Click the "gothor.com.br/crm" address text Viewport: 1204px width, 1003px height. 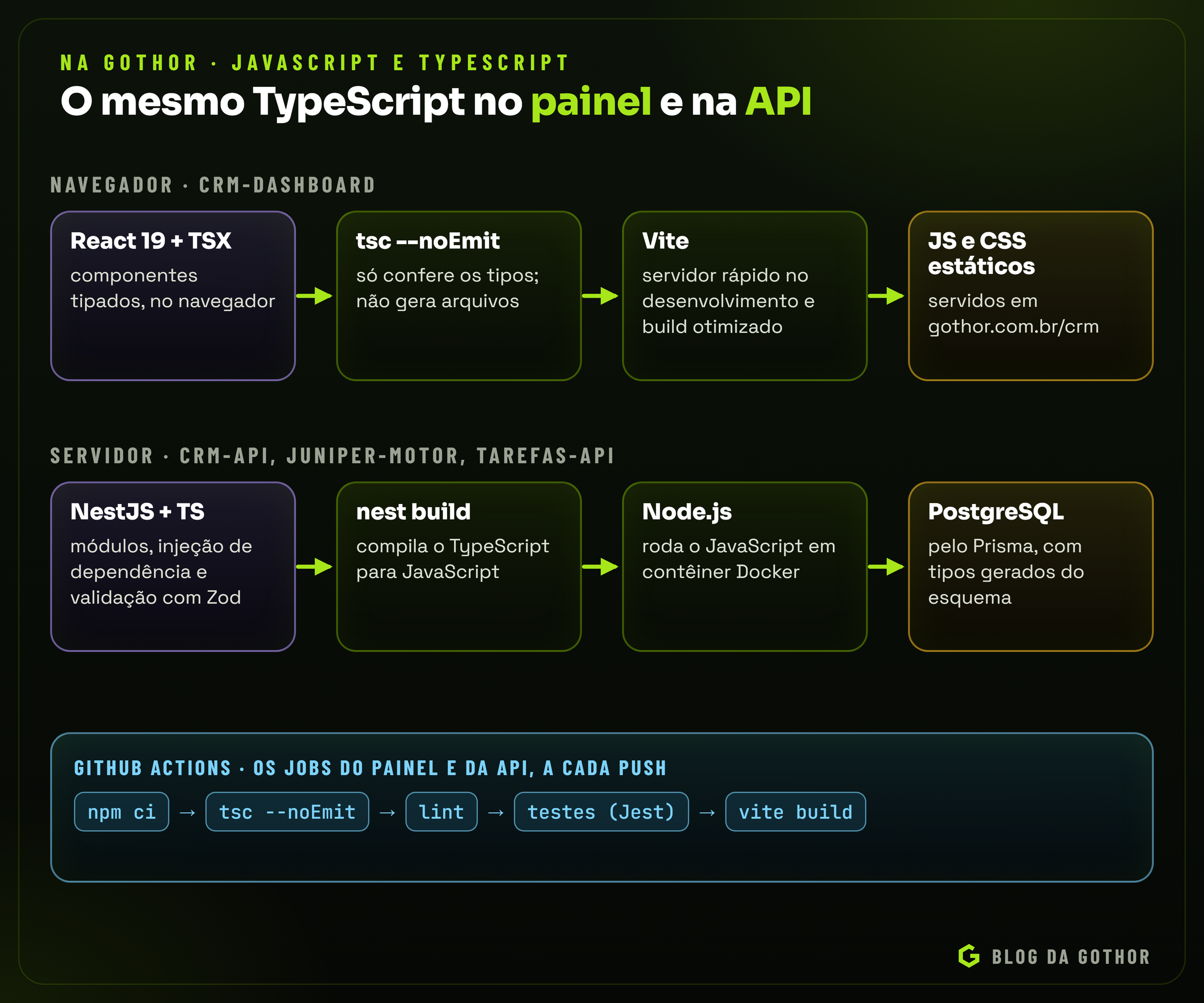(1014, 326)
